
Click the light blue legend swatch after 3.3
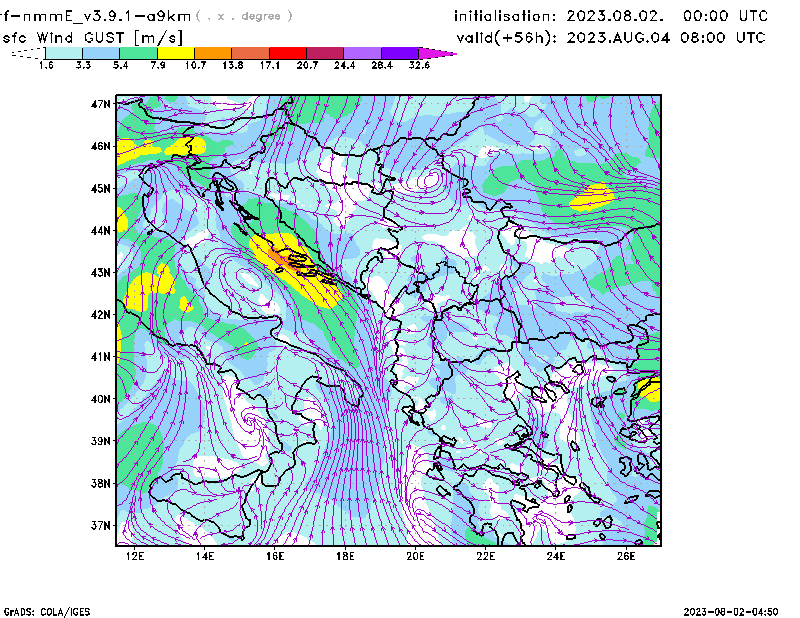tap(101, 53)
